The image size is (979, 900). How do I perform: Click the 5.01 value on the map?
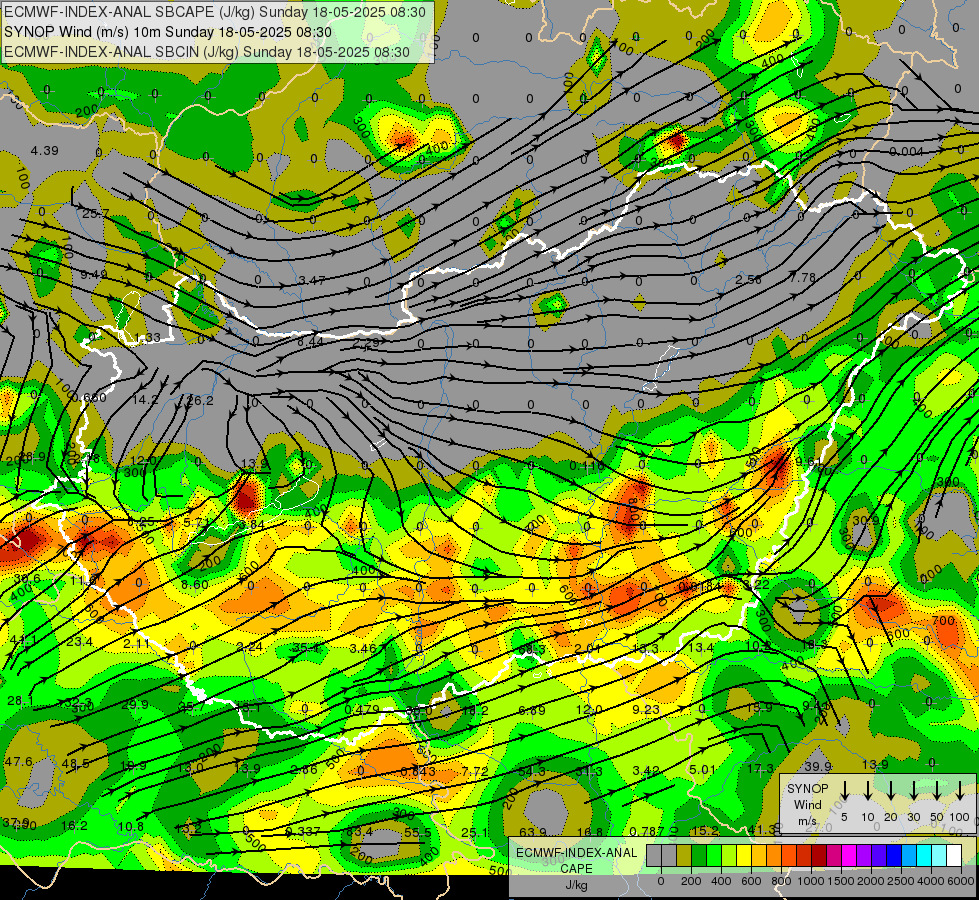pos(702,769)
